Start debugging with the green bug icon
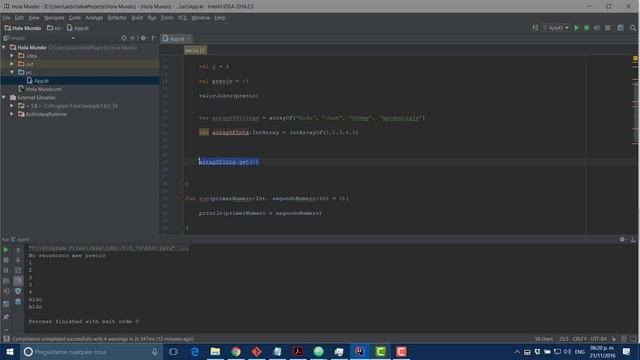Image resolution: width=640 pixels, height=360 pixels. pos(587,28)
